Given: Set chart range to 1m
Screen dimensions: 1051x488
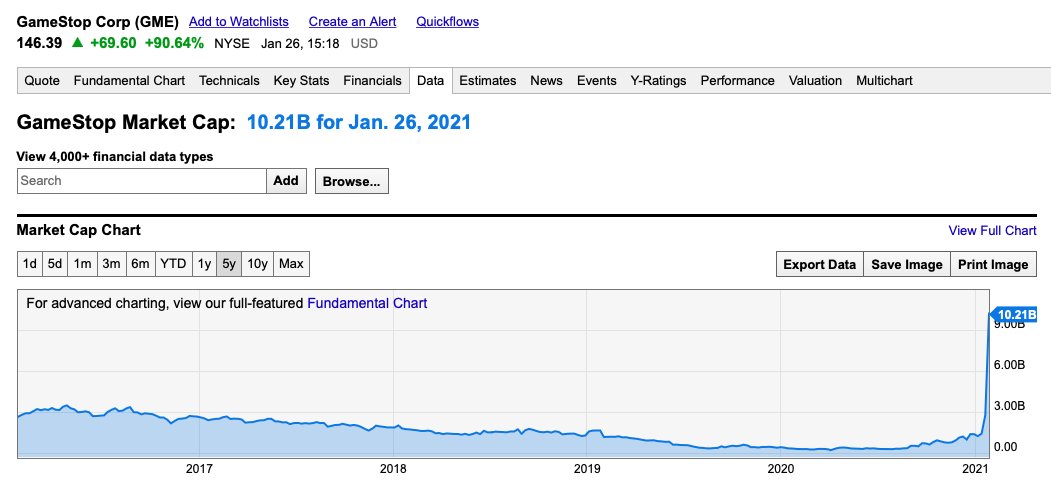Looking at the screenshot, I should click(x=82, y=264).
